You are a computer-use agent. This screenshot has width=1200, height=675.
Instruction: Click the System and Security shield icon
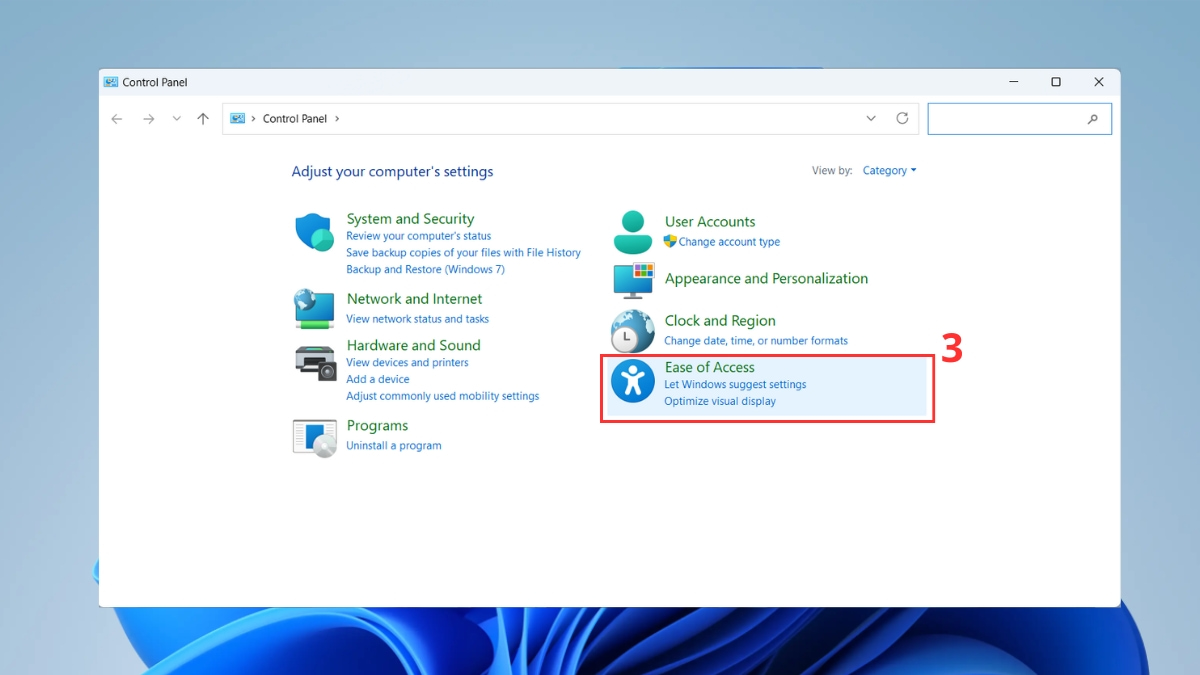tap(314, 232)
